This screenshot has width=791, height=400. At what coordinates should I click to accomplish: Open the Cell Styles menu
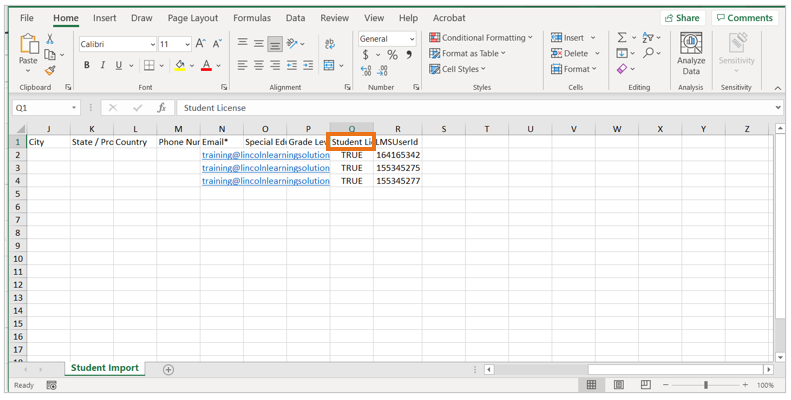click(457, 69)
